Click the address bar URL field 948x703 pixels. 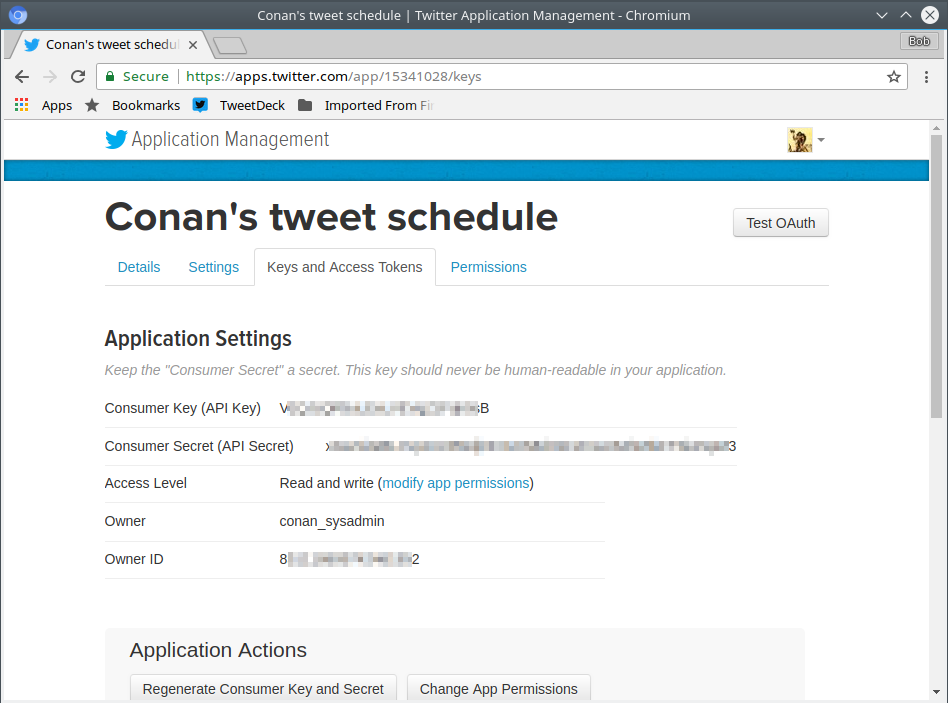click(x=502, y=77)
